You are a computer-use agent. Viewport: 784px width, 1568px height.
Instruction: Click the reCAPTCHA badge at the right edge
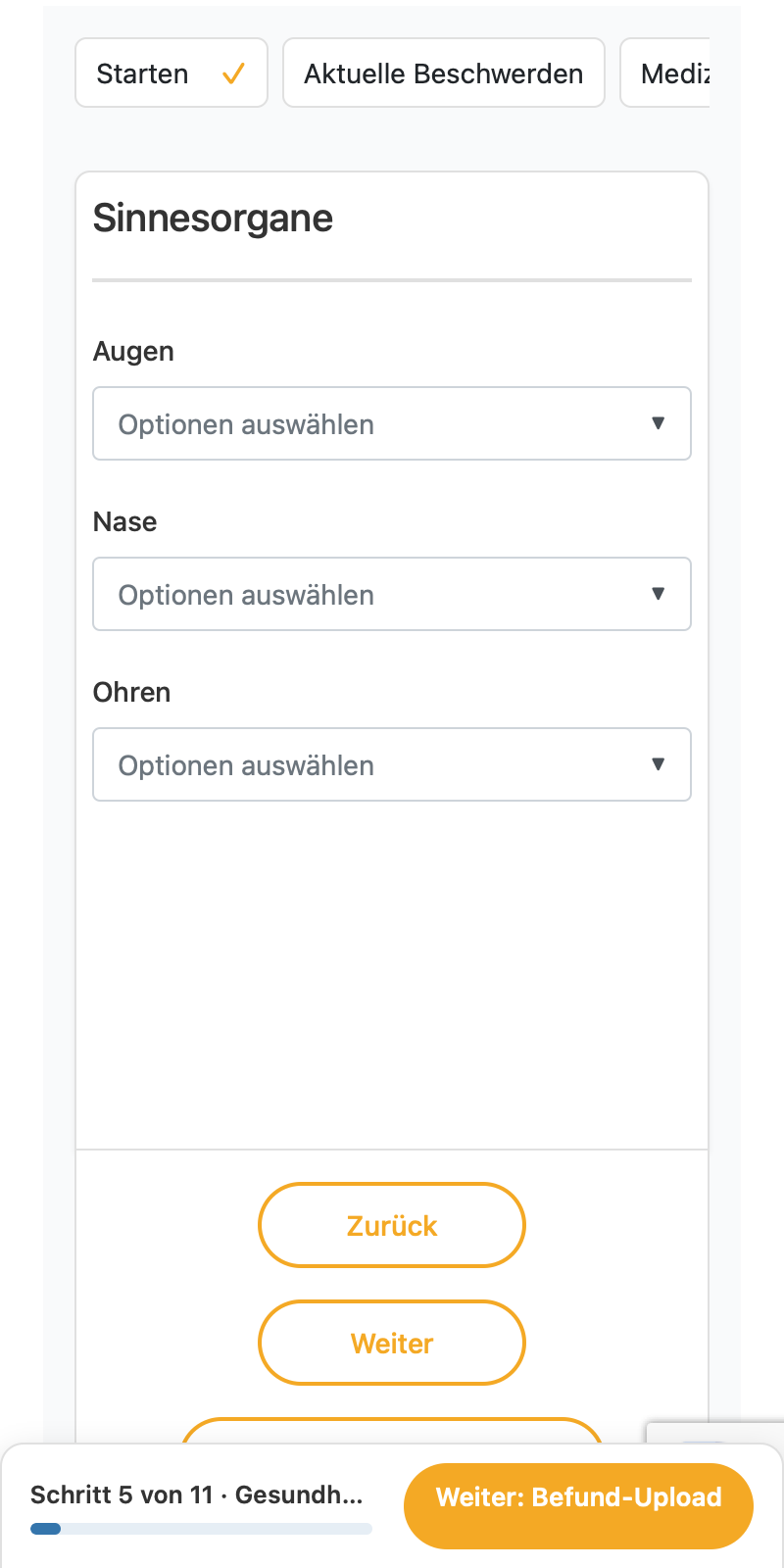click(715, 1433)
